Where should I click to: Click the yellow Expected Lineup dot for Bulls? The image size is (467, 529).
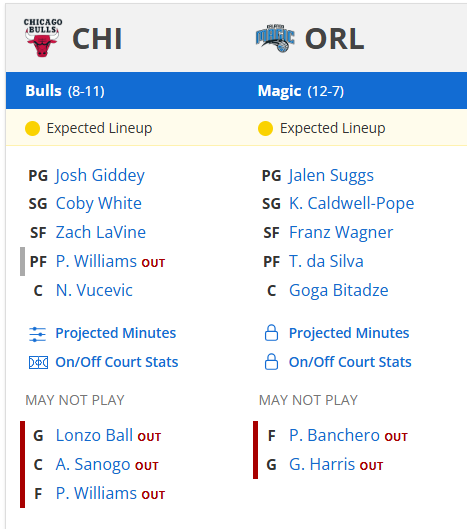(32, 129)
